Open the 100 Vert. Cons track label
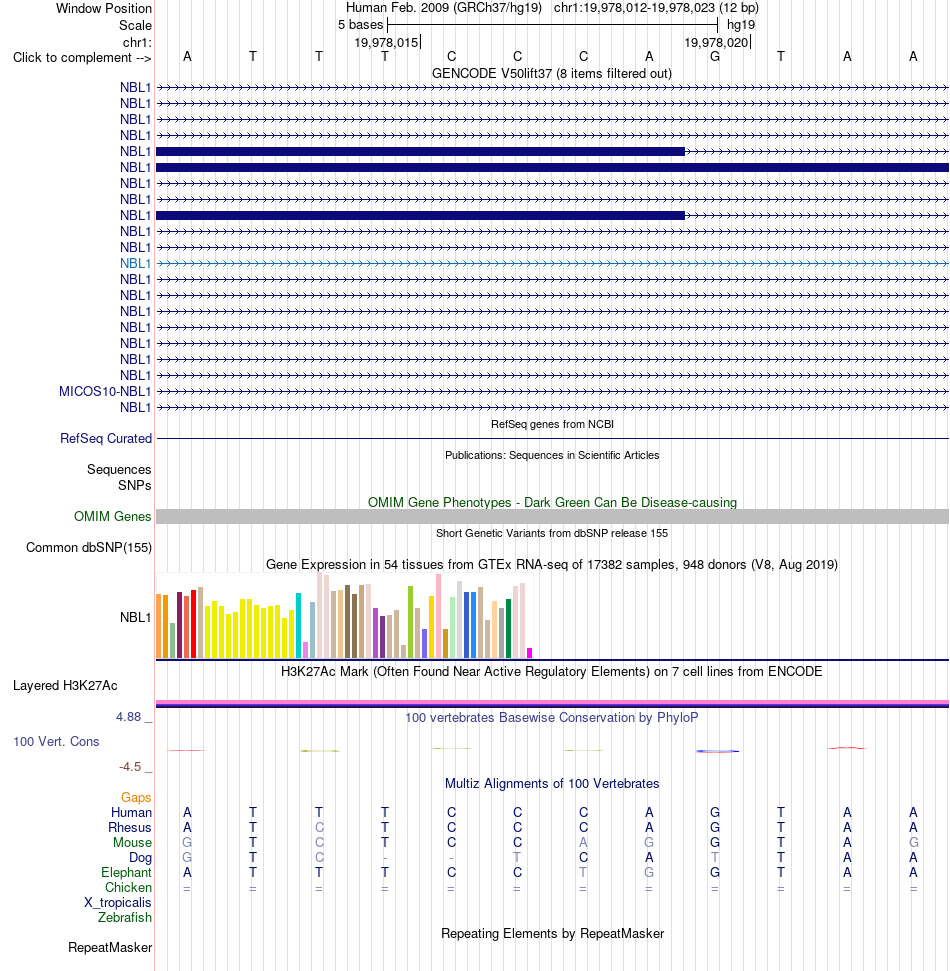 pos(56,741)
